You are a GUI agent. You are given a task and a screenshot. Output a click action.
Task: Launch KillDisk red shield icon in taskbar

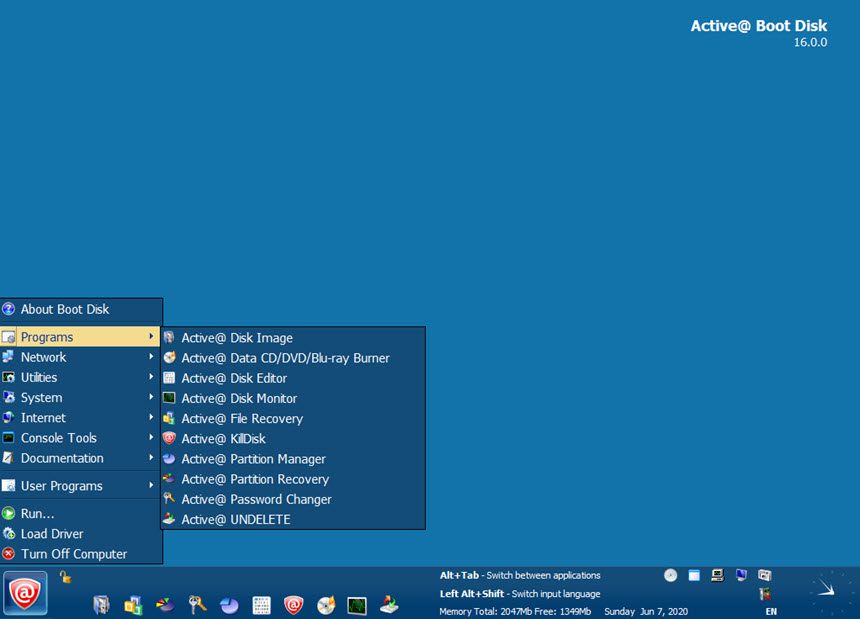pyautogui.click(x=293, y=605)
